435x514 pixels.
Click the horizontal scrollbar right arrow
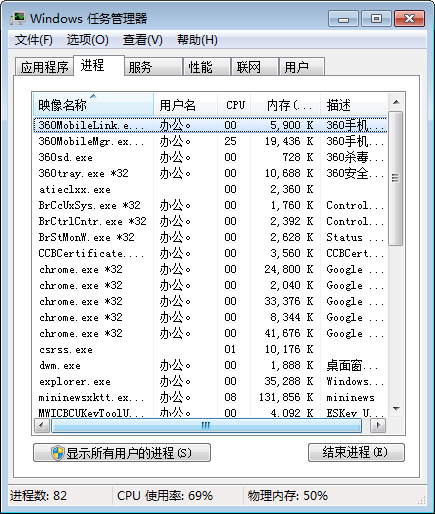point(378,425)
